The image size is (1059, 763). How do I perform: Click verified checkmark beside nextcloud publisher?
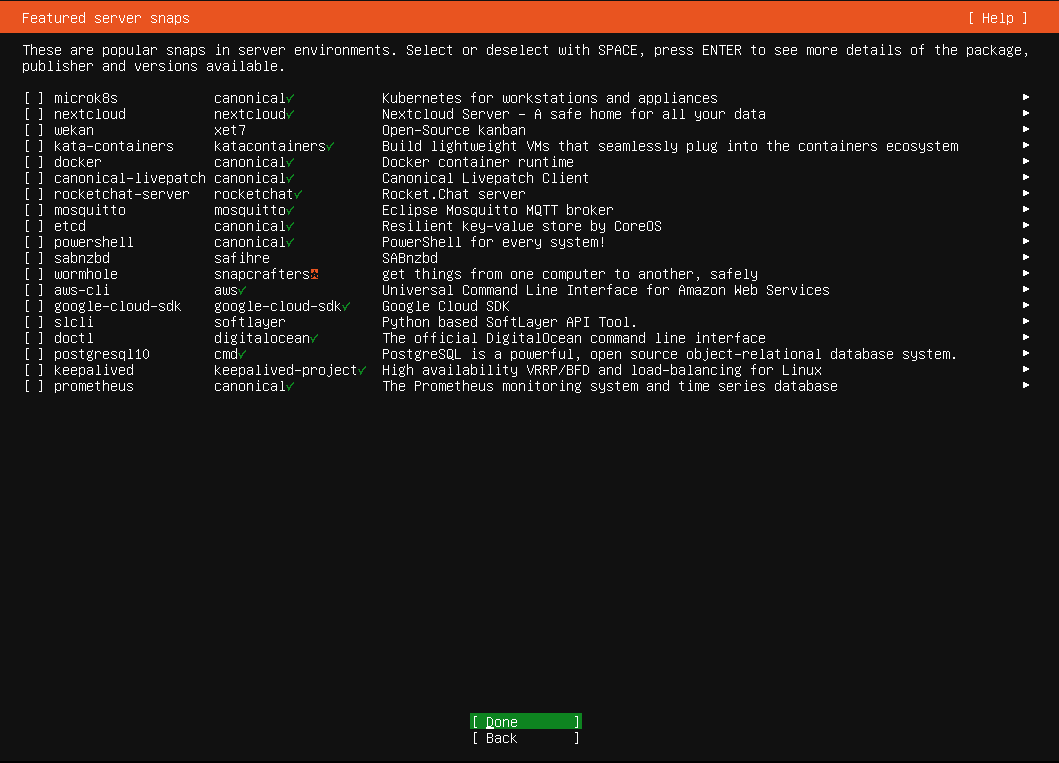(290, 115)
